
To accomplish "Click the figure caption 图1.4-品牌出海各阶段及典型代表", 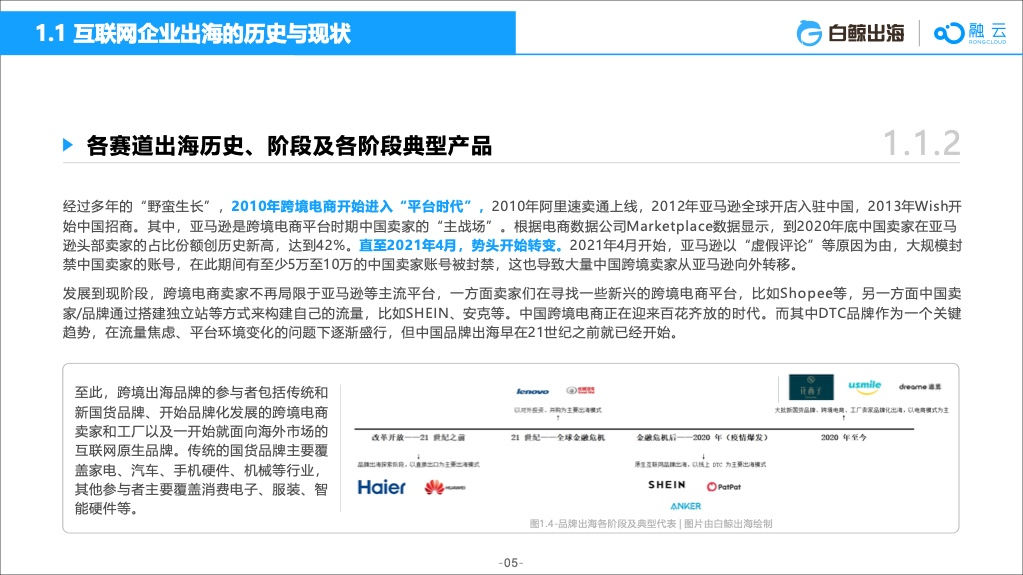I will (603, 523).
